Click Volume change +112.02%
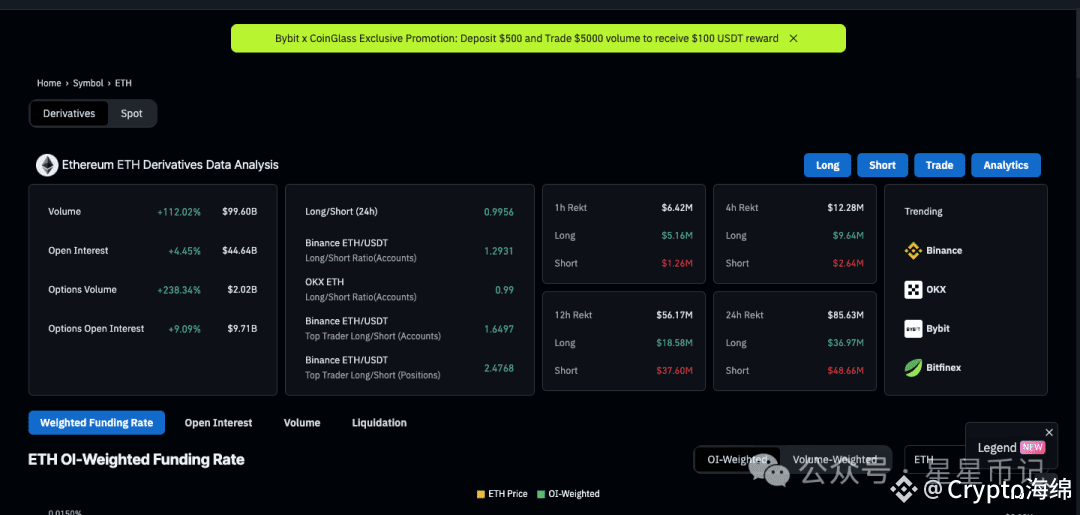The width and height of the screenshot is (1080, 515). [179, 211]
